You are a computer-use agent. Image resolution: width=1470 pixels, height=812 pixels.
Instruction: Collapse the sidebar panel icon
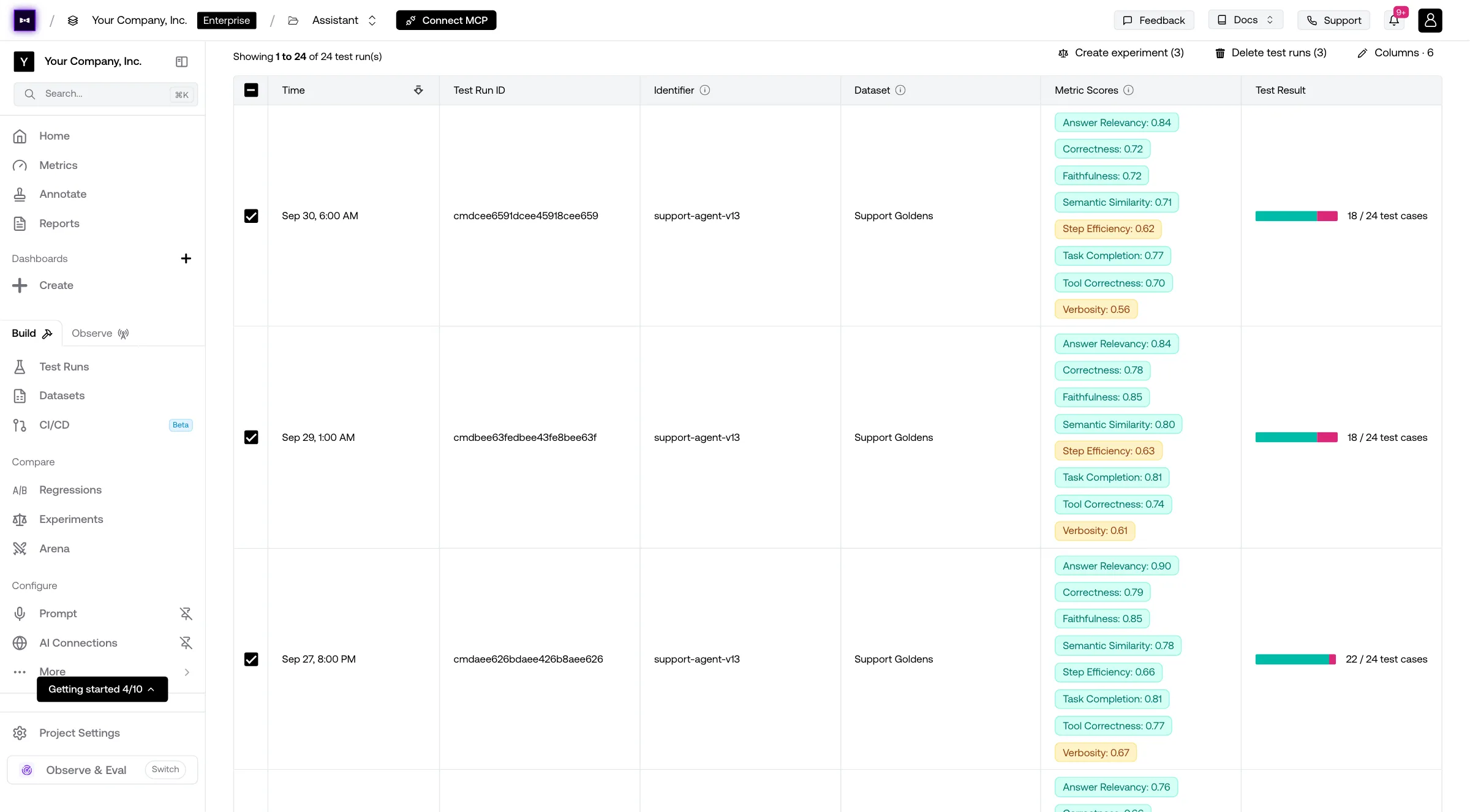pyautogui.click(x=181, y=61)
